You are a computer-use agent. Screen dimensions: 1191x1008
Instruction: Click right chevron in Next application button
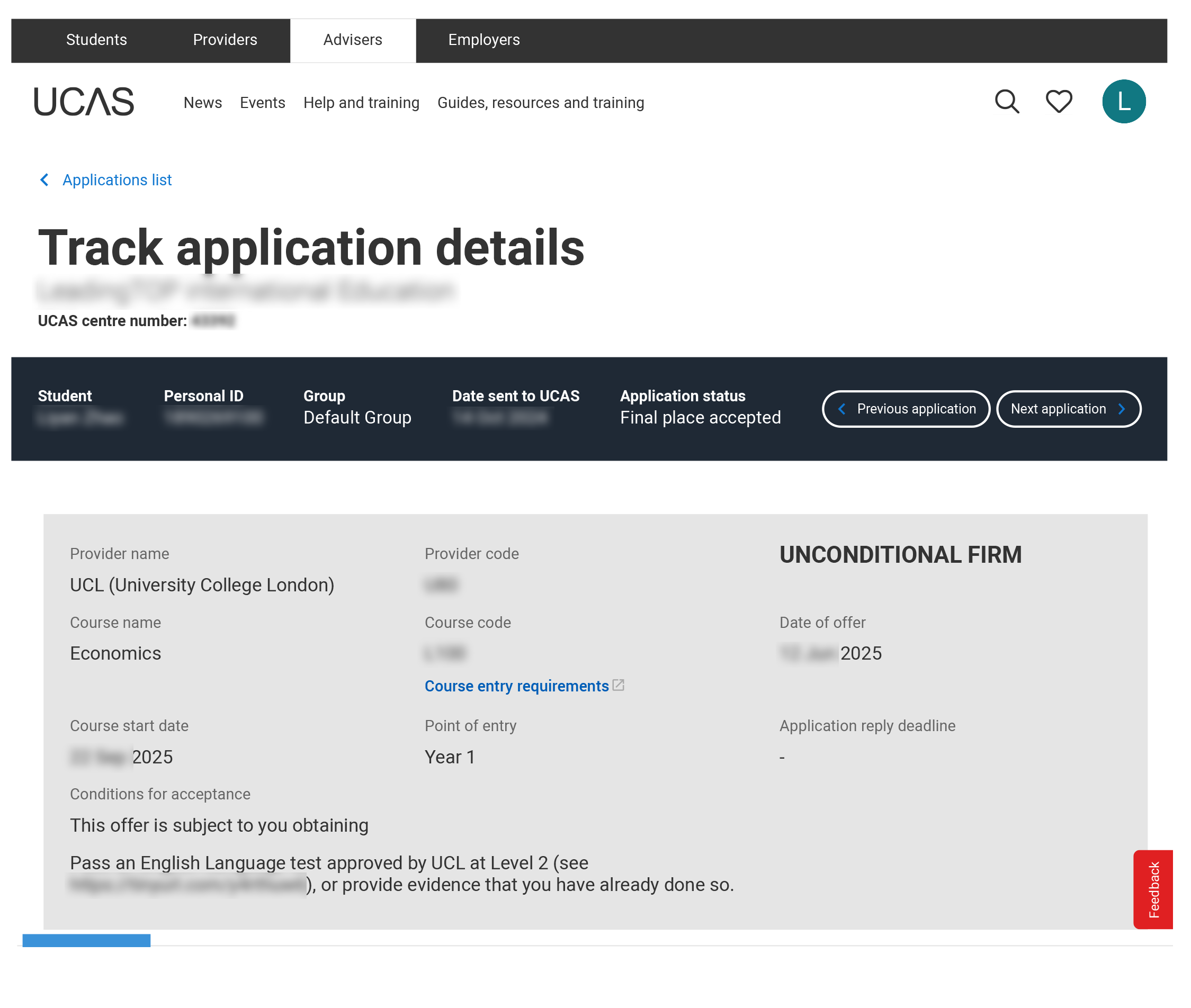[x=1121, y=409]
